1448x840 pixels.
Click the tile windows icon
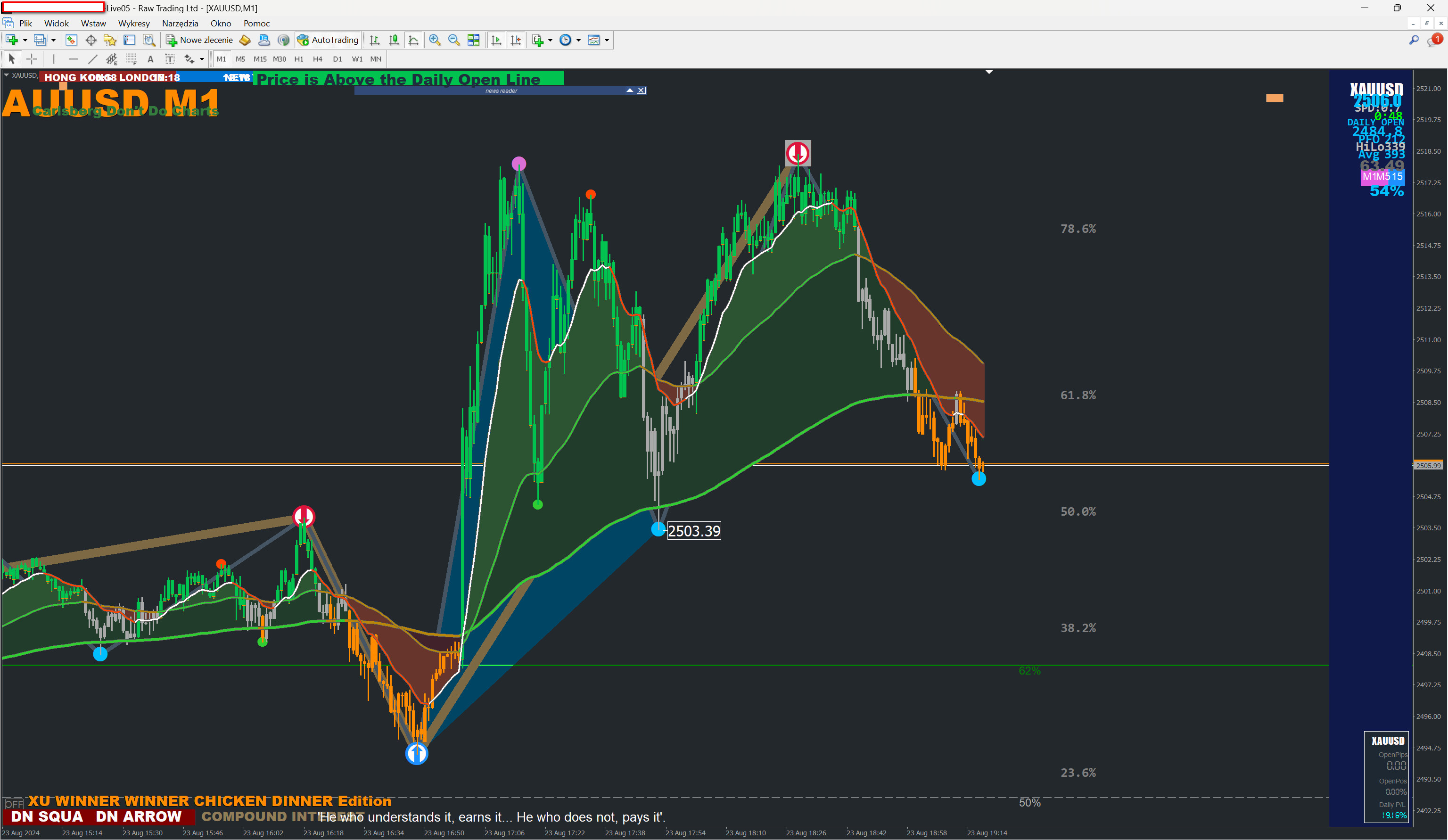pyautogui.click(x=473, y=40)
